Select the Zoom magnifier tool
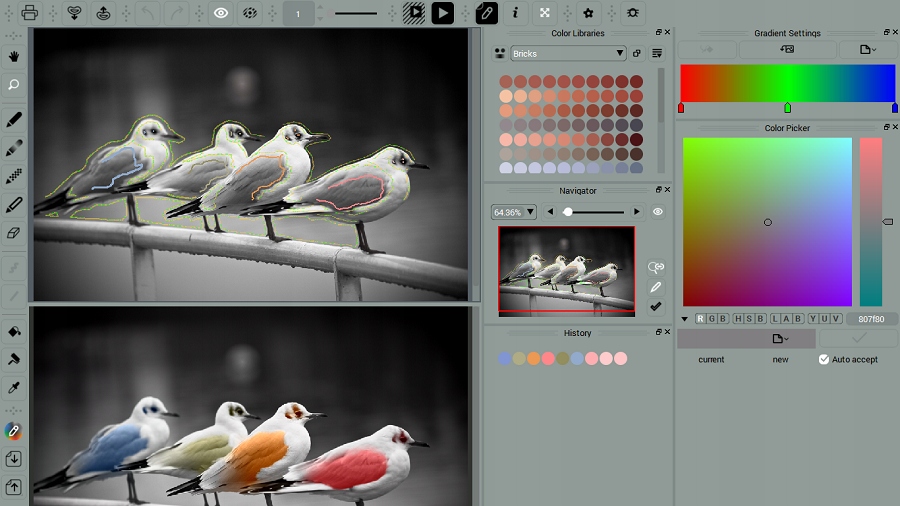The height and width of the screenshot is (506, 900). 14,85
